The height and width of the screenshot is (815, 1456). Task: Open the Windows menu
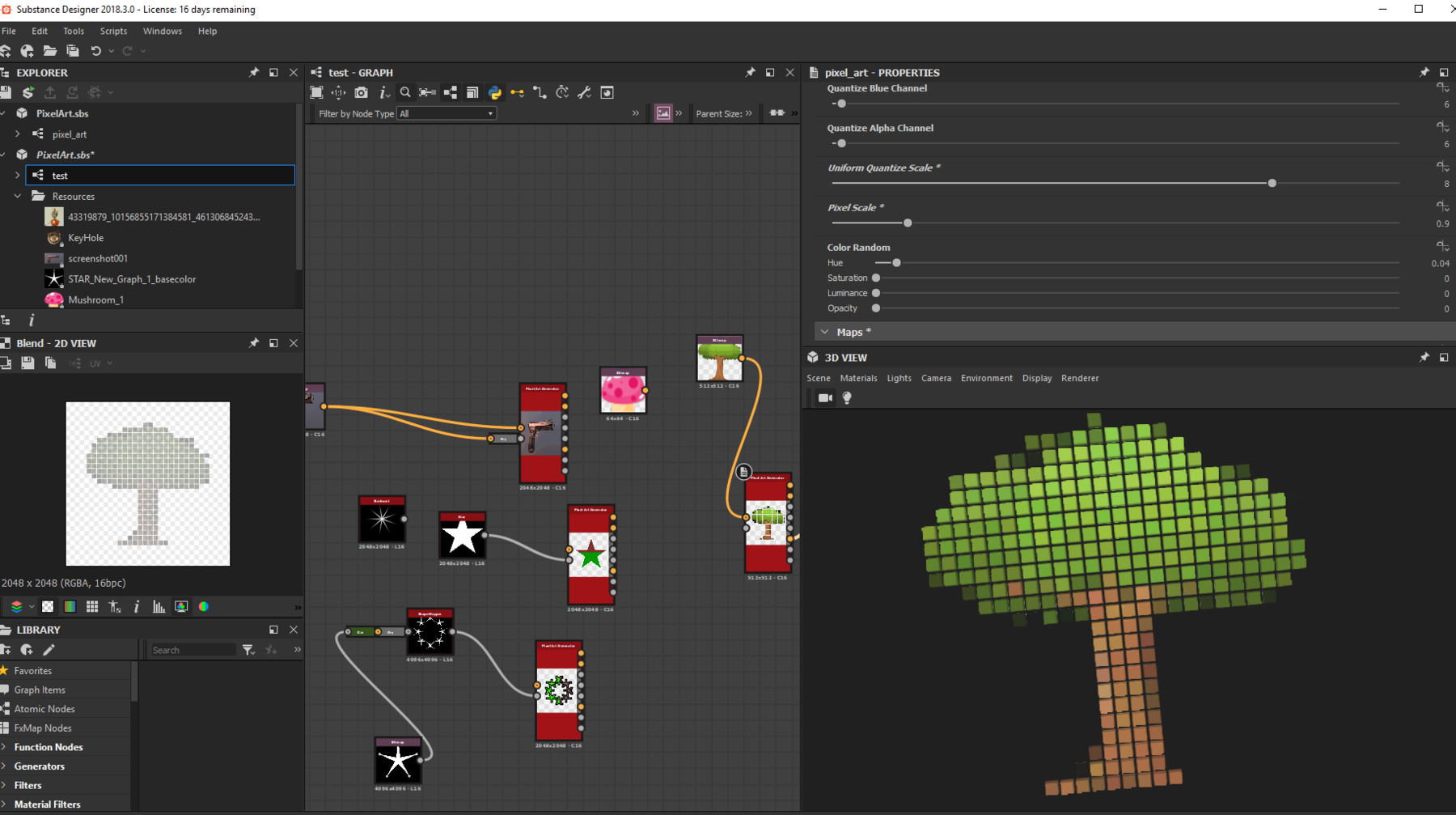point(163,31)
